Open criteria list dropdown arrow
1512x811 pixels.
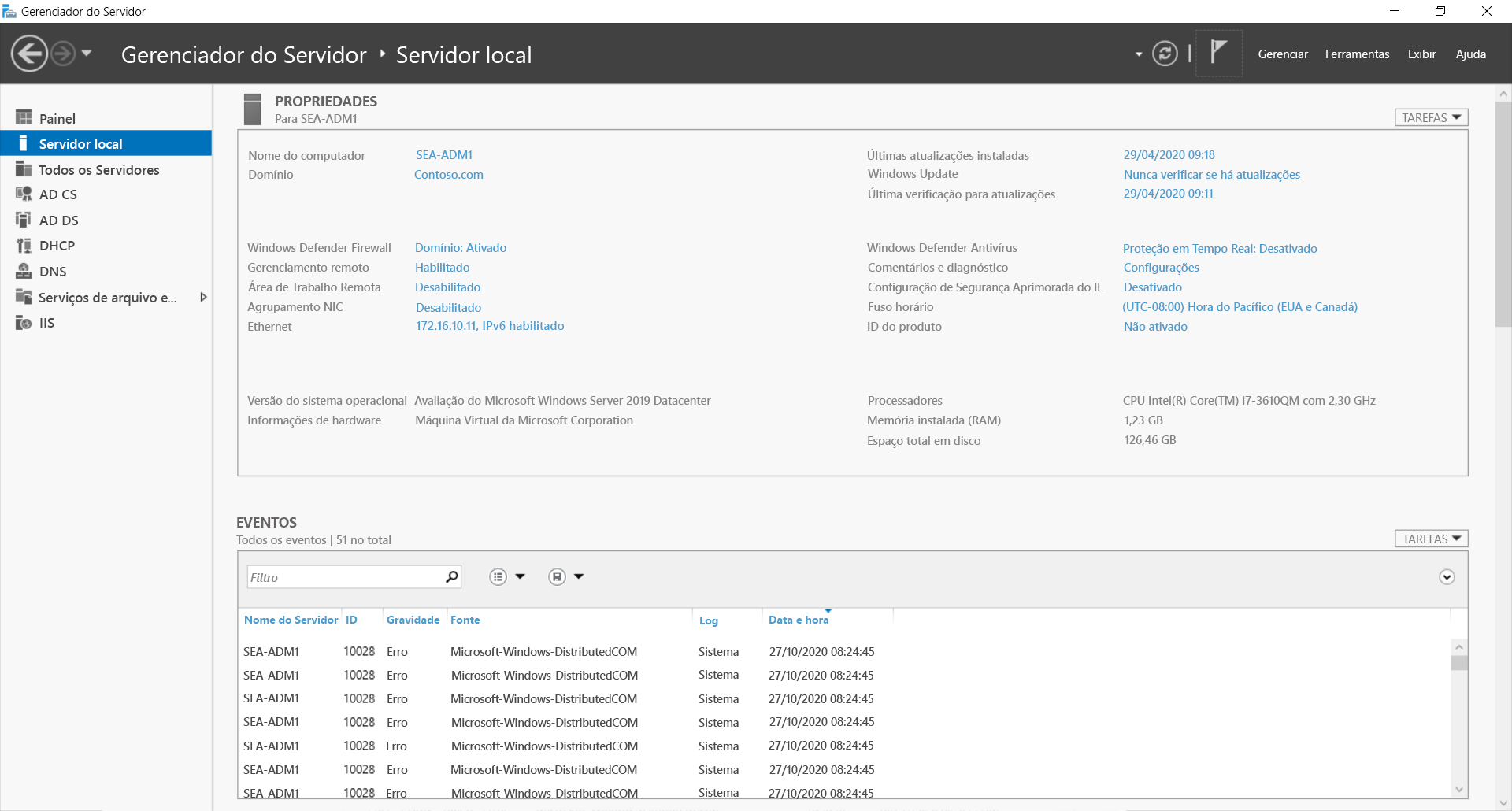click(x=520, y=577)
